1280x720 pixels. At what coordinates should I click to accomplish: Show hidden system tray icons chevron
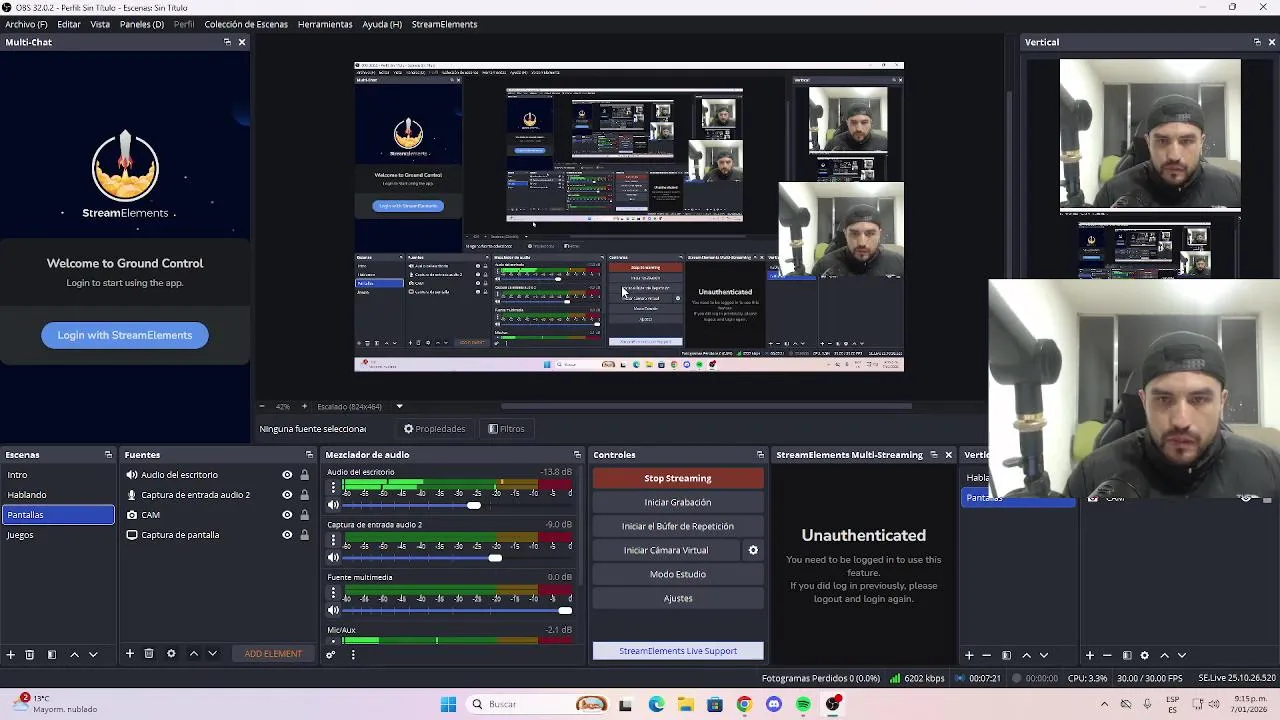pyautogui.click(x=1104, y=704)
